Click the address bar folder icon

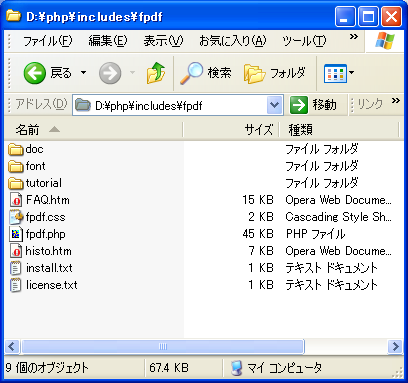pos(83,105)
